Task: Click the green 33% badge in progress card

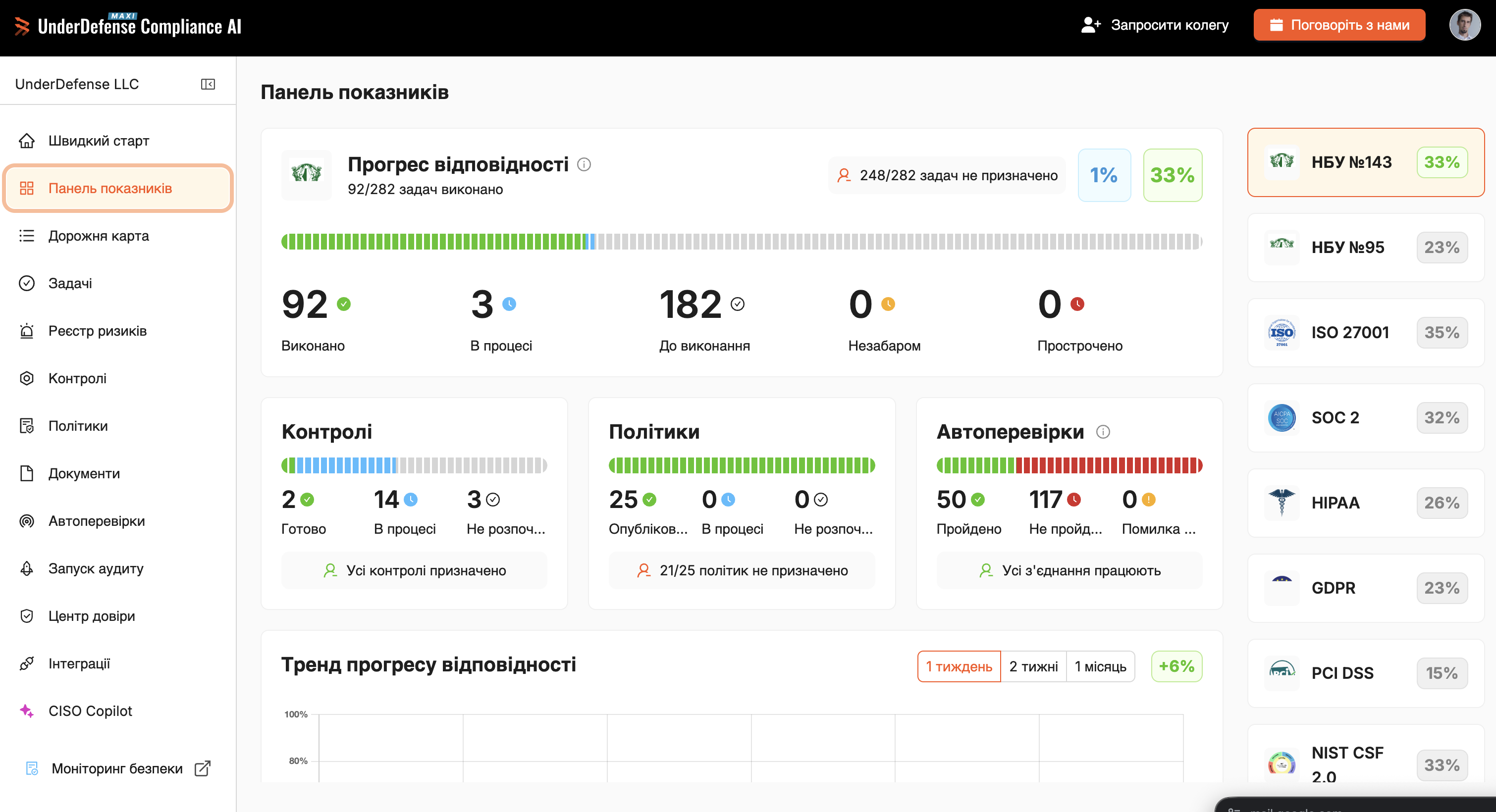Action: [1173, 175]
